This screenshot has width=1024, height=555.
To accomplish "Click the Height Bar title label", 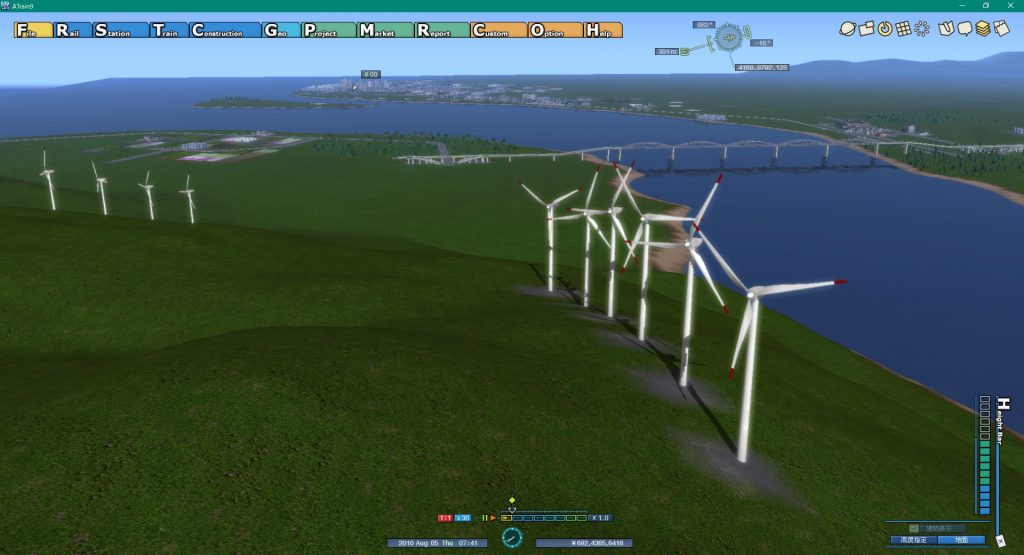I will tap(1003, 421).
